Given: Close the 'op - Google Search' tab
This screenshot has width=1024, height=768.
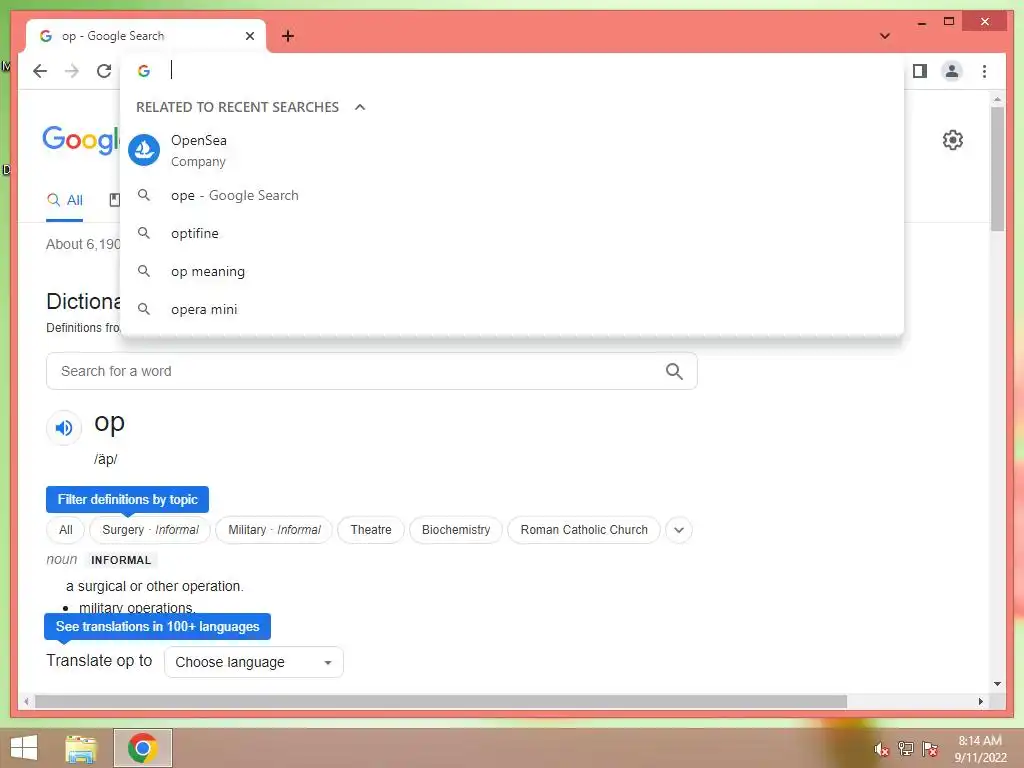Looking at the screenshot, I should click(x=249, y=36).
